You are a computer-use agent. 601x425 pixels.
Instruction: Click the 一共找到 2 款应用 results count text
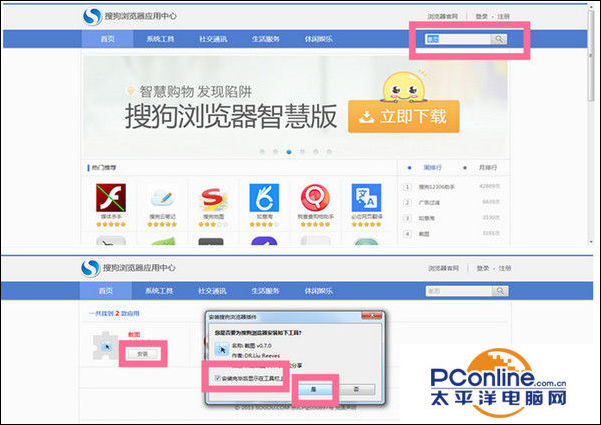click(114, 313)
